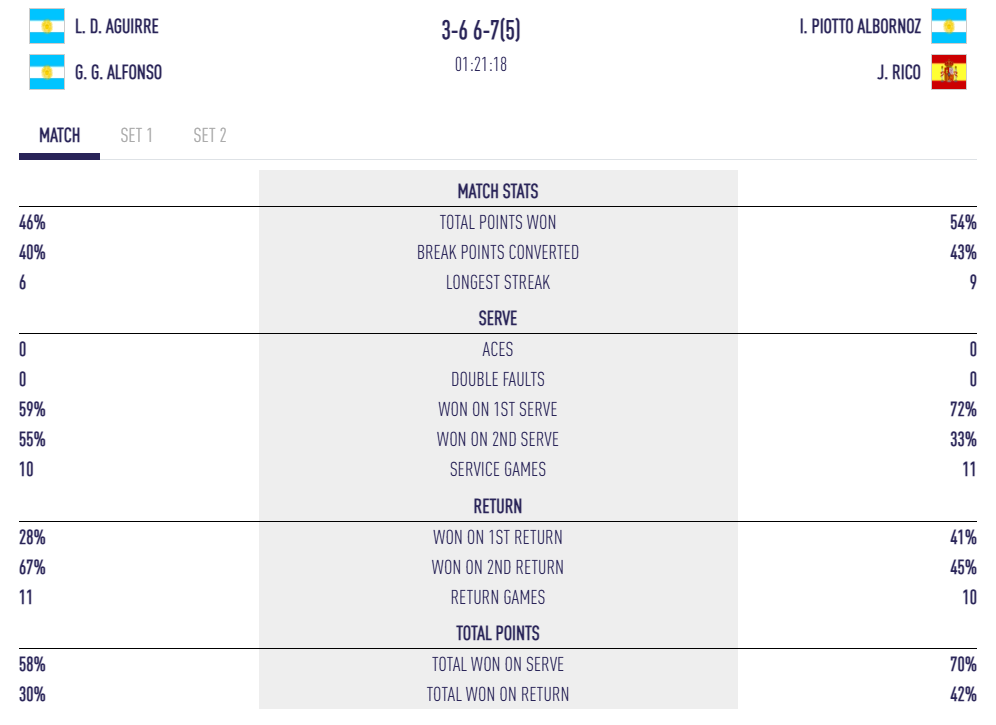Image resolution: width=996 pixels, height=725 pixels.
Task: Open player L. D. Aguirre's name
Action: (116, 27)
